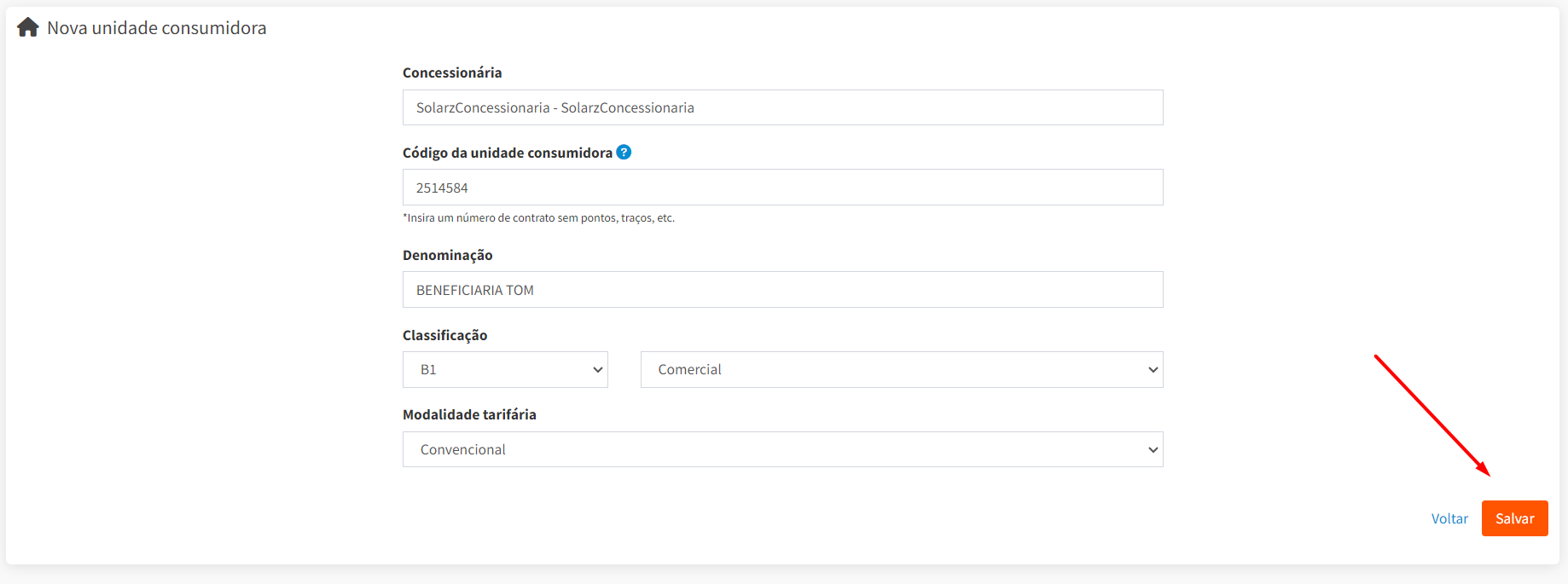The image size is (1568, 584).
Task: Click the Nova unidade consumidora page title
Action: pyautogui.click(x=157, y=28)
